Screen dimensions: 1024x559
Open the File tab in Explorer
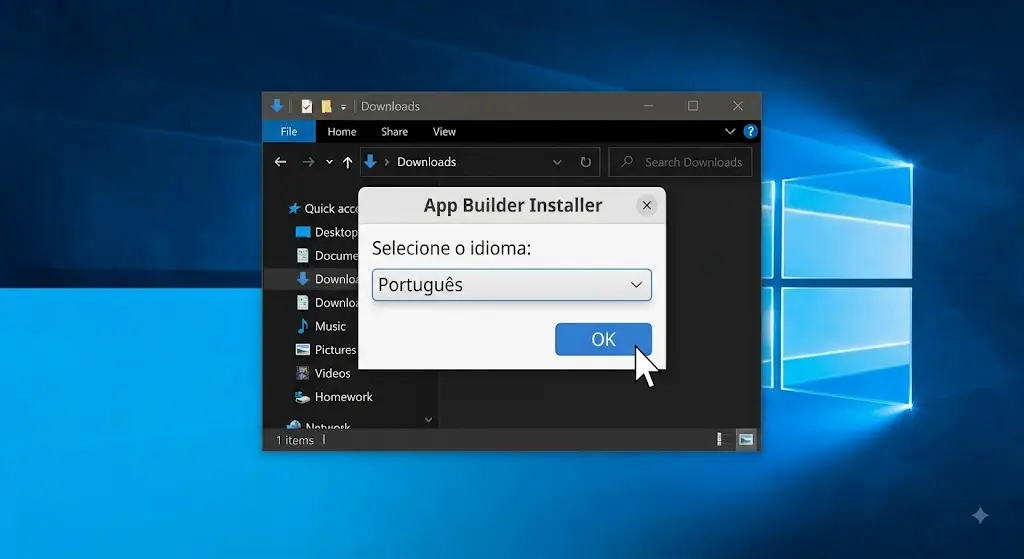(x=289, y=131)
